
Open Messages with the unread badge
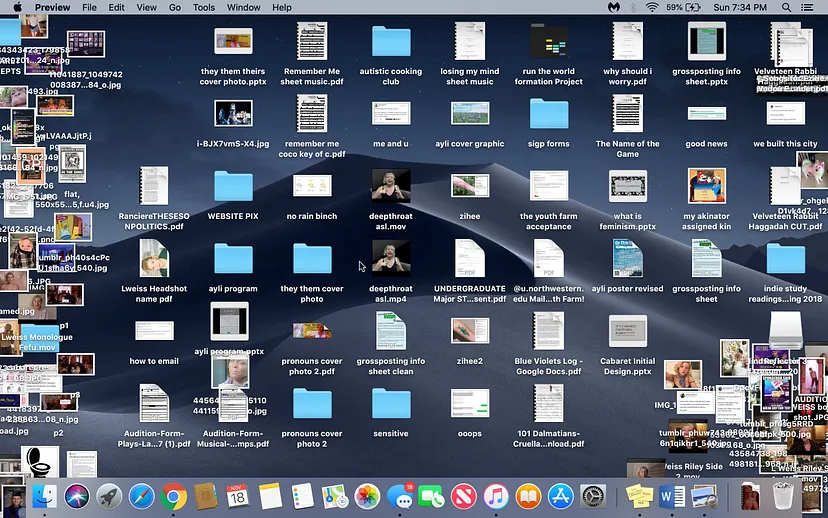400,496
